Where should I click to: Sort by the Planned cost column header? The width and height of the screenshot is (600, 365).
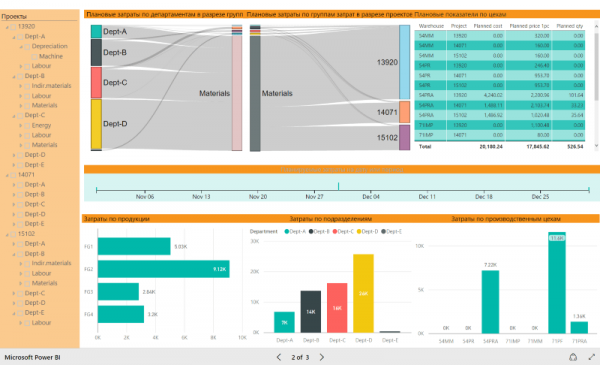pos(488,26)
